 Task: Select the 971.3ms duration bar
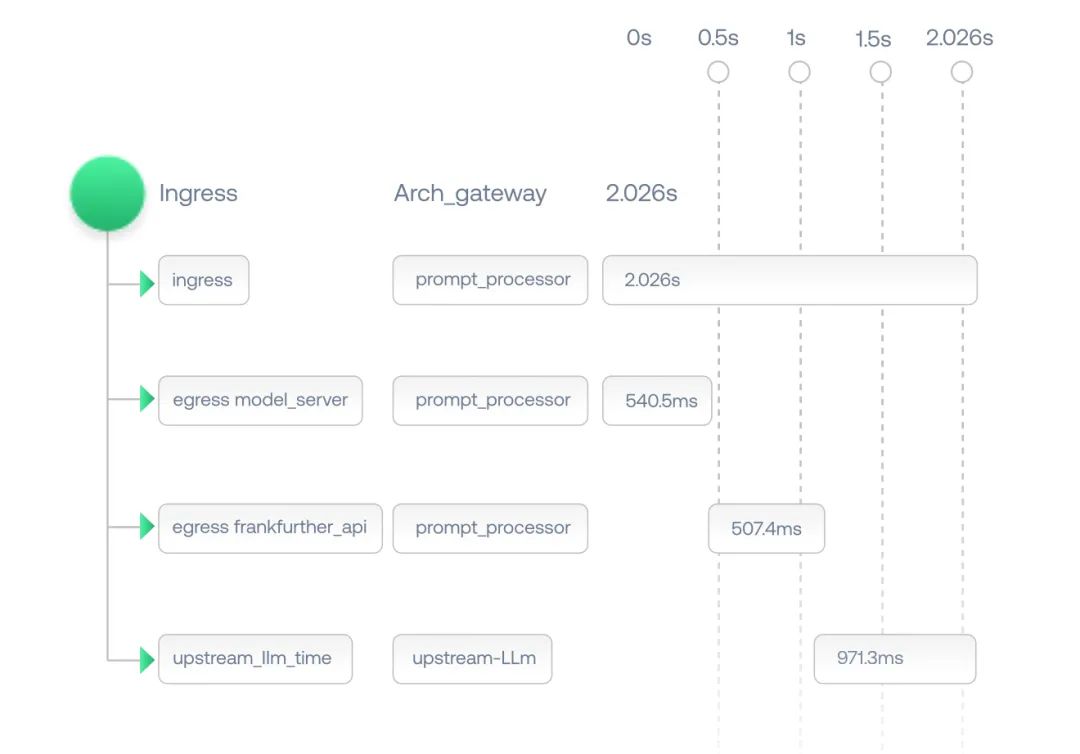[x=895, y=659]
